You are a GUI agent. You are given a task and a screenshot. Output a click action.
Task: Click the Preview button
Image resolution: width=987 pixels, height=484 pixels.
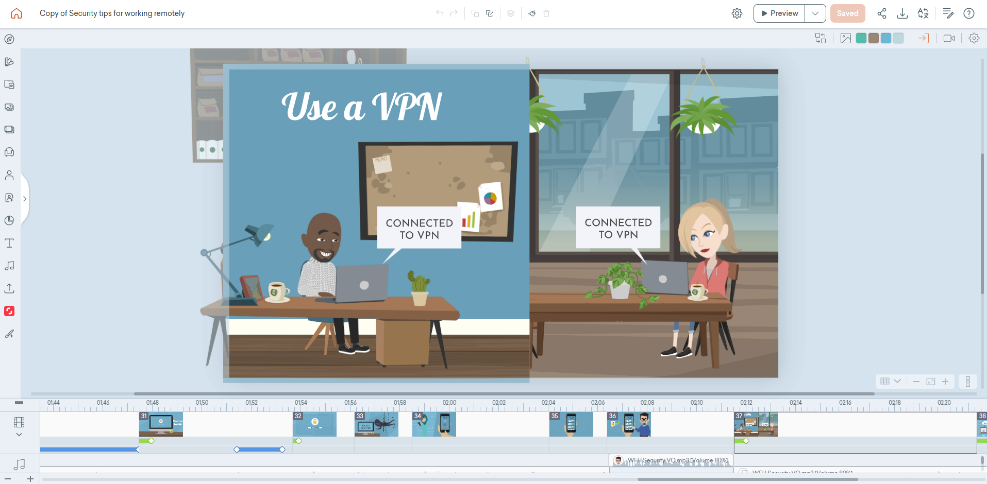(x=779, y=13)
